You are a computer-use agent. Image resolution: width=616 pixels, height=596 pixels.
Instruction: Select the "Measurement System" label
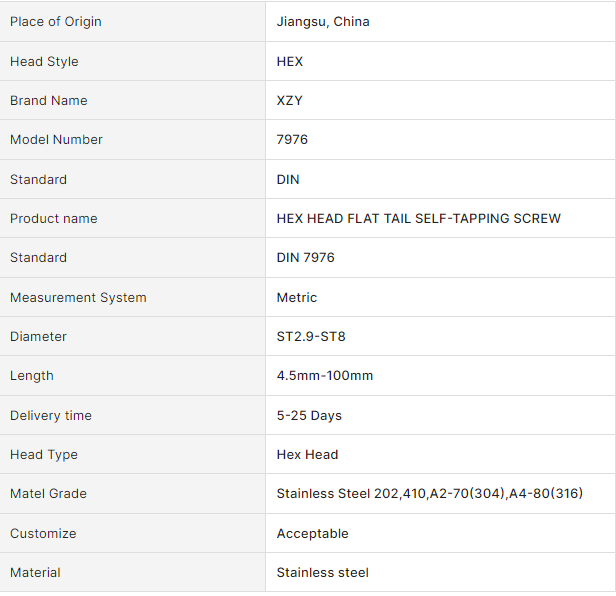(78, 298)
